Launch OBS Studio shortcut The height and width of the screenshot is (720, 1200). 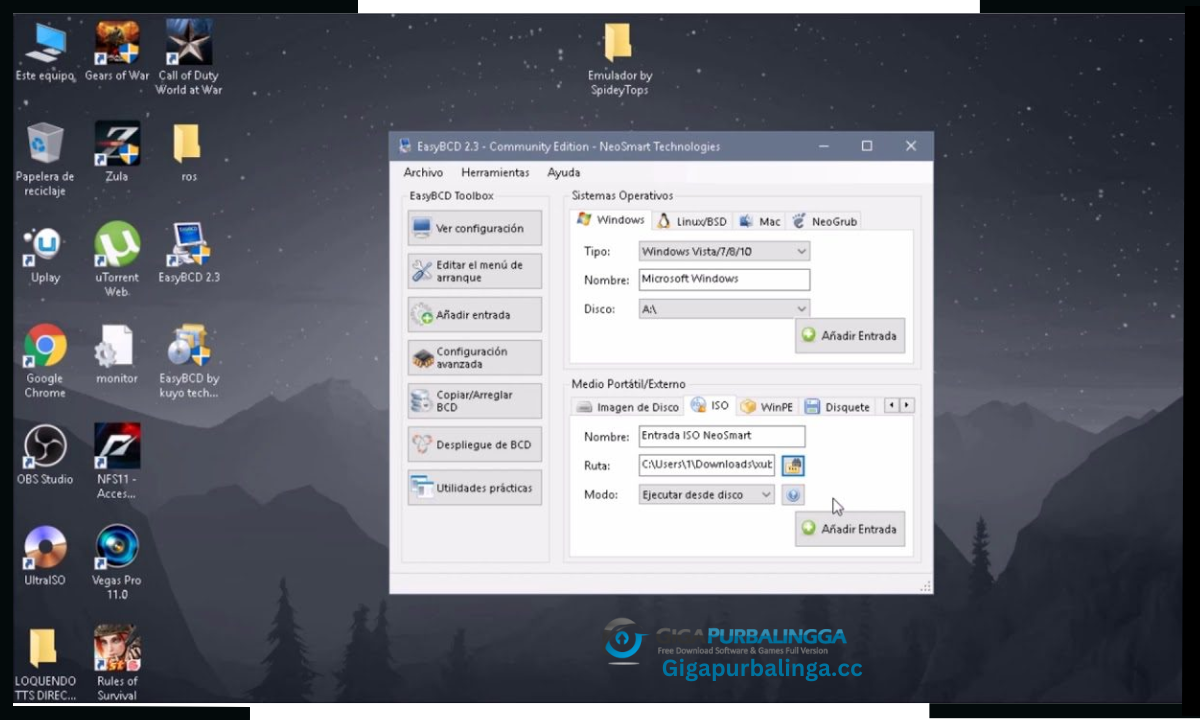[45, 455]
